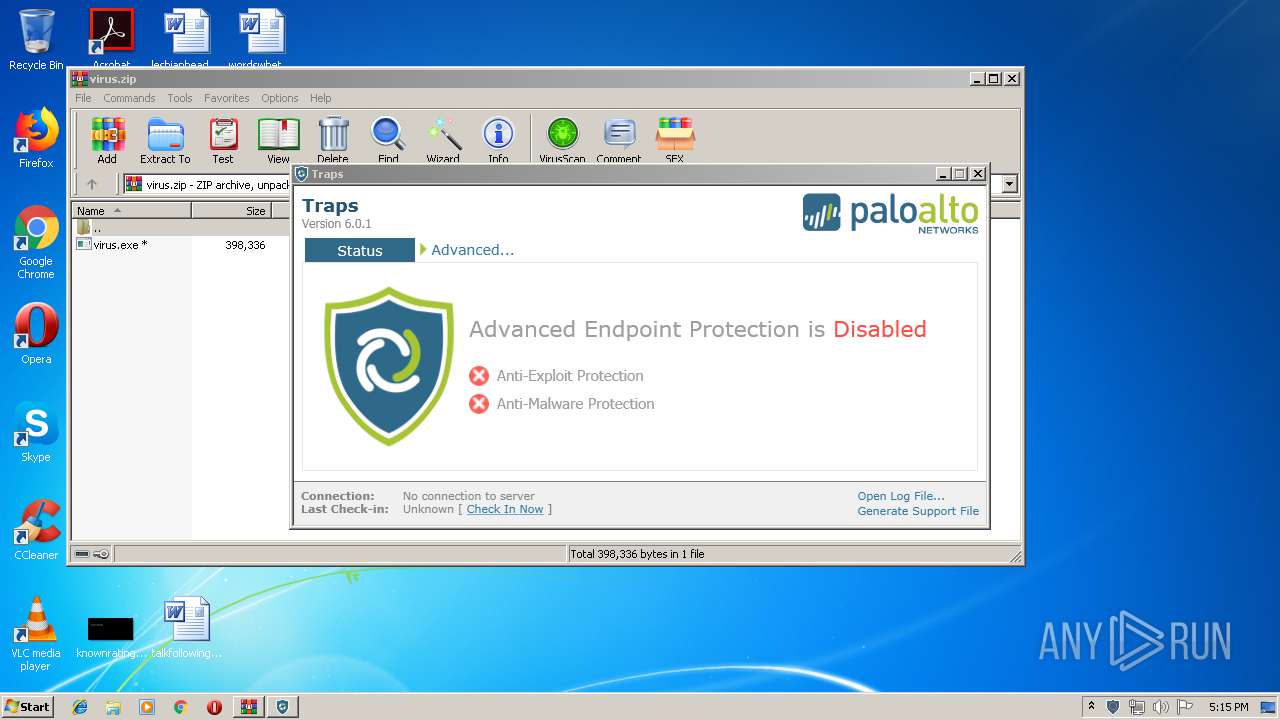Open the Favorites menu in WinRAR
Image resolution: width=1280 pixels, height=720 pixels.
(227, 98)
